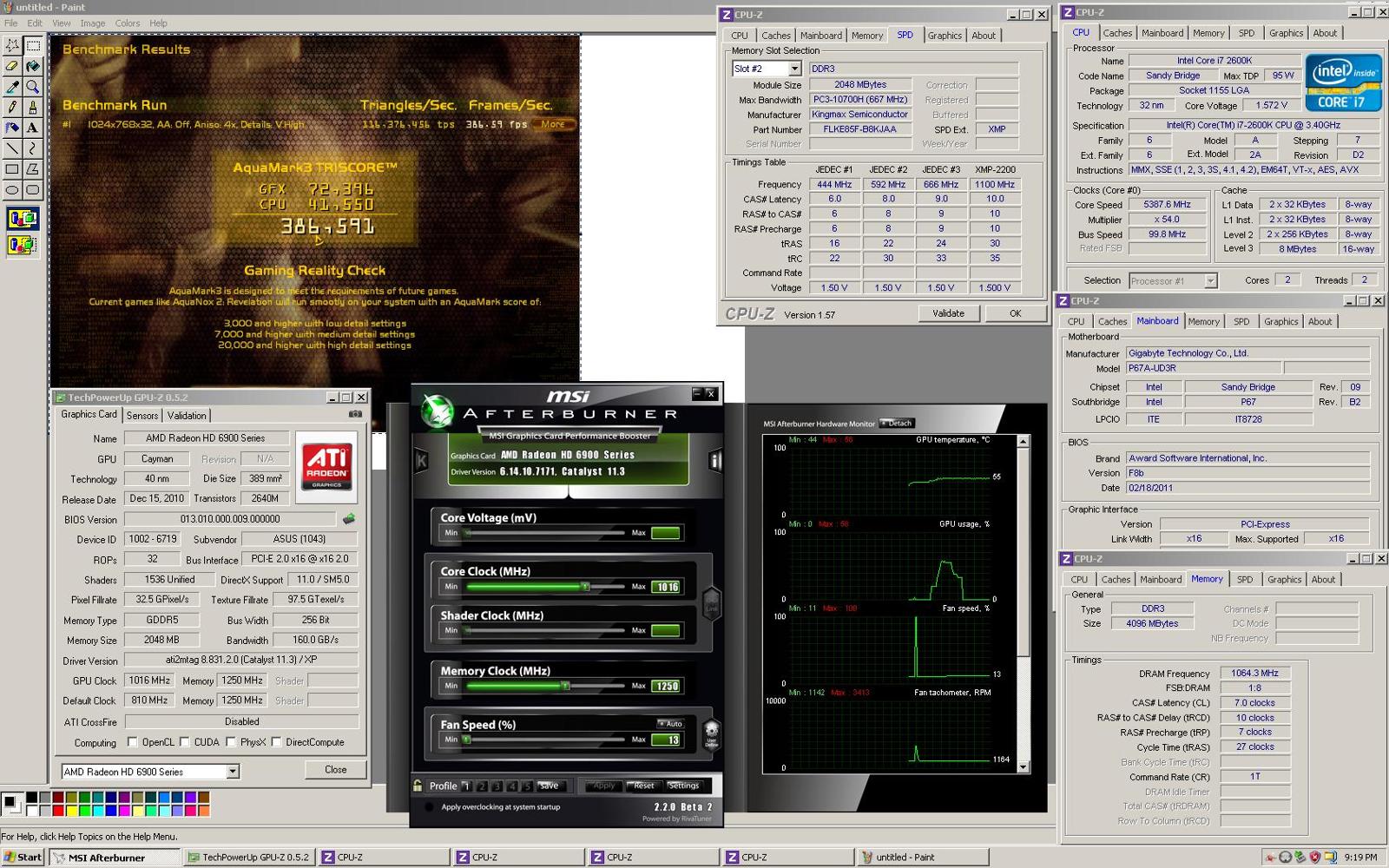The image size is (1389, 868).
Task: Select the Polygon tool in Paint
Action: pos(33,169)
